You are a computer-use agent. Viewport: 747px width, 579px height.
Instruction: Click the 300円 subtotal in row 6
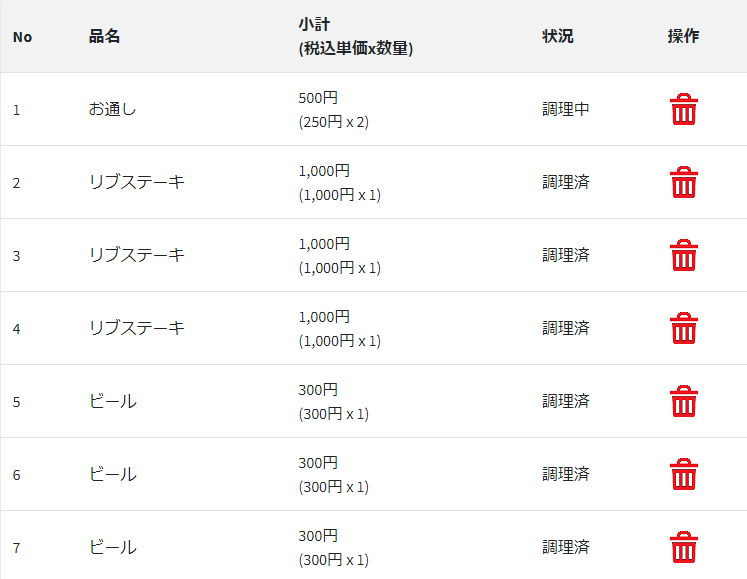pos(318,463)
